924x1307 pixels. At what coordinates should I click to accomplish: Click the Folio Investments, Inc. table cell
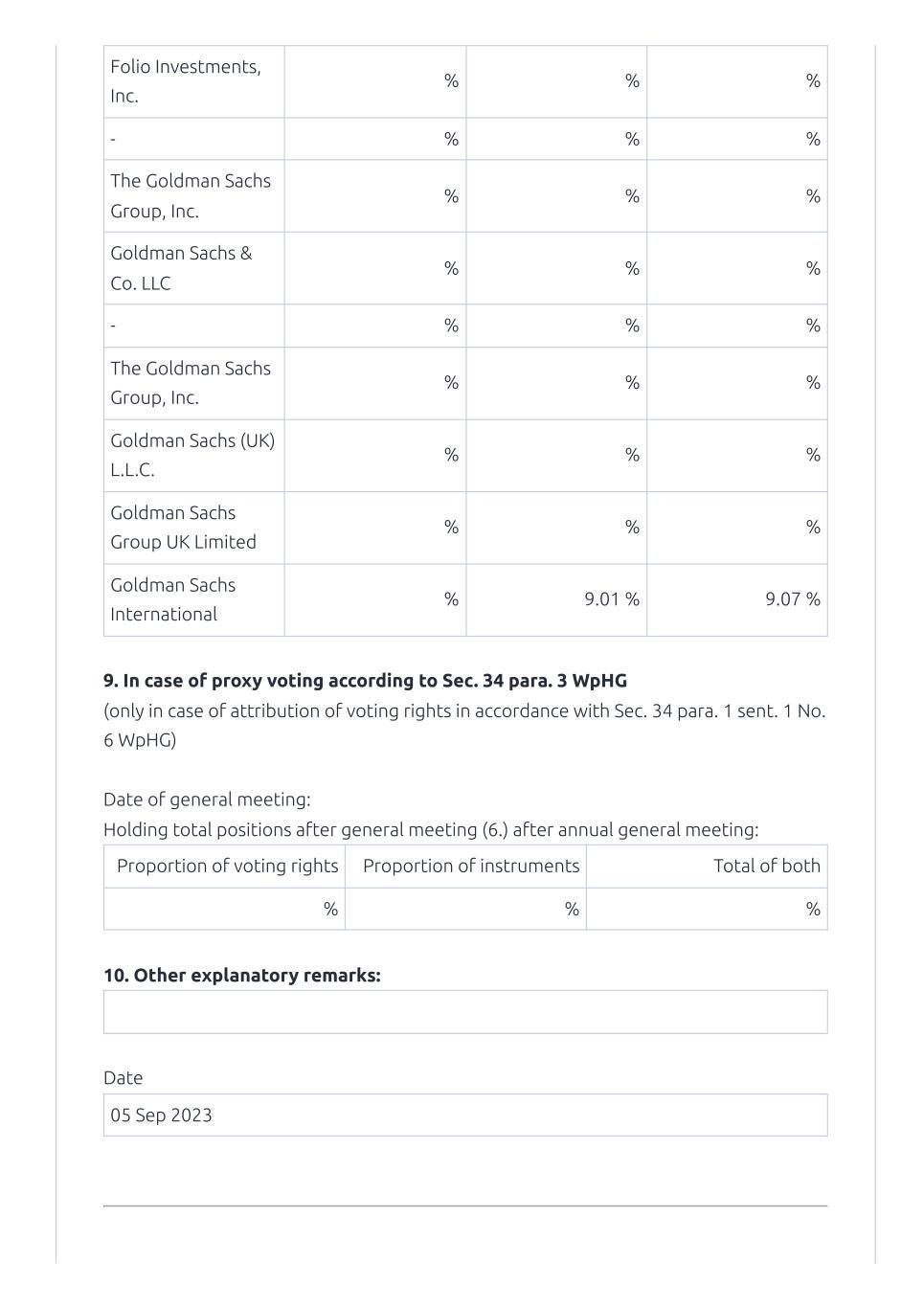[193, 81]
